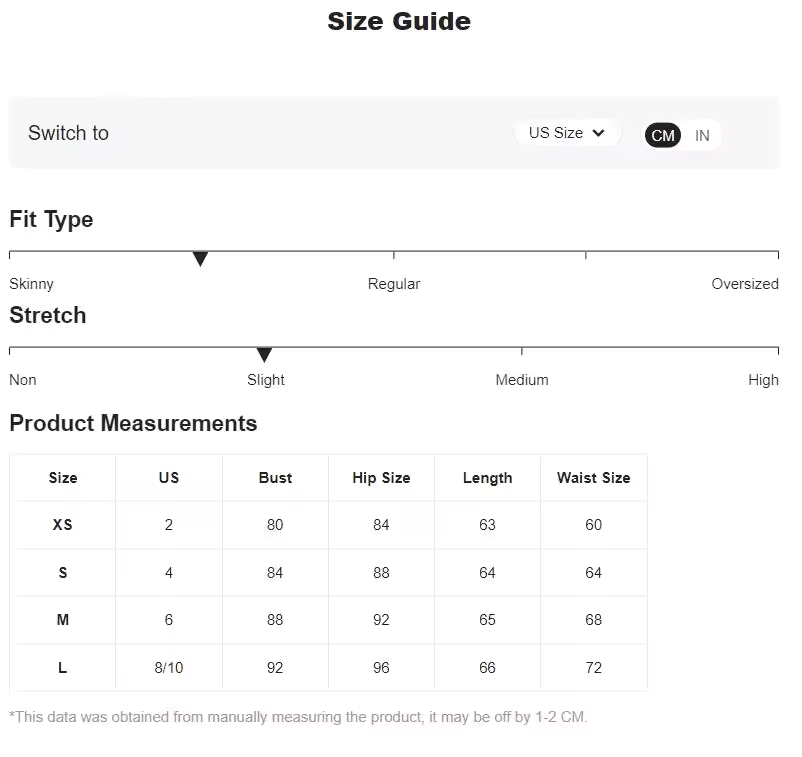Click the Slight stretch label
Viewport: 802px width, 757px height.
pos(266,380)
